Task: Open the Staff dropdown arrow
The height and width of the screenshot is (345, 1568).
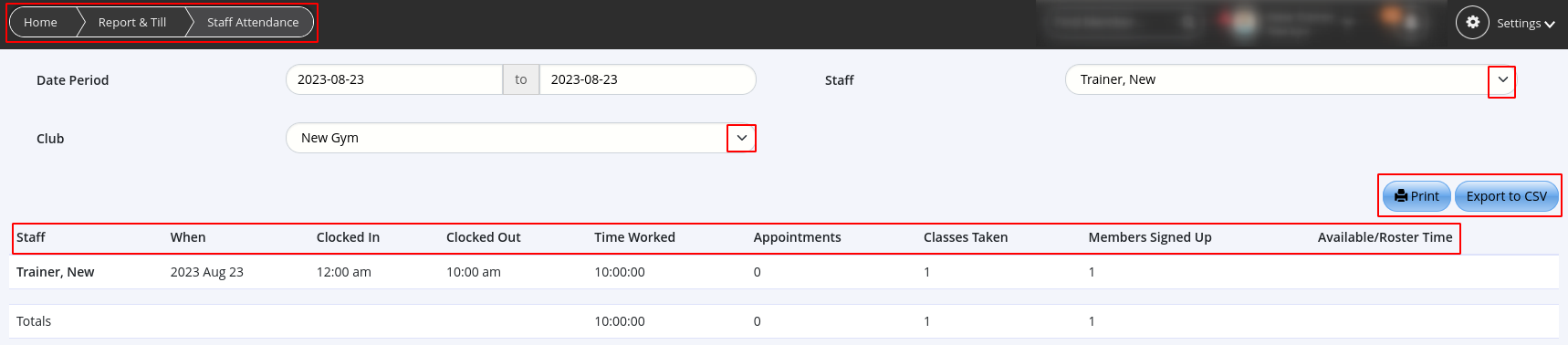Action: tap(1502, 80)
